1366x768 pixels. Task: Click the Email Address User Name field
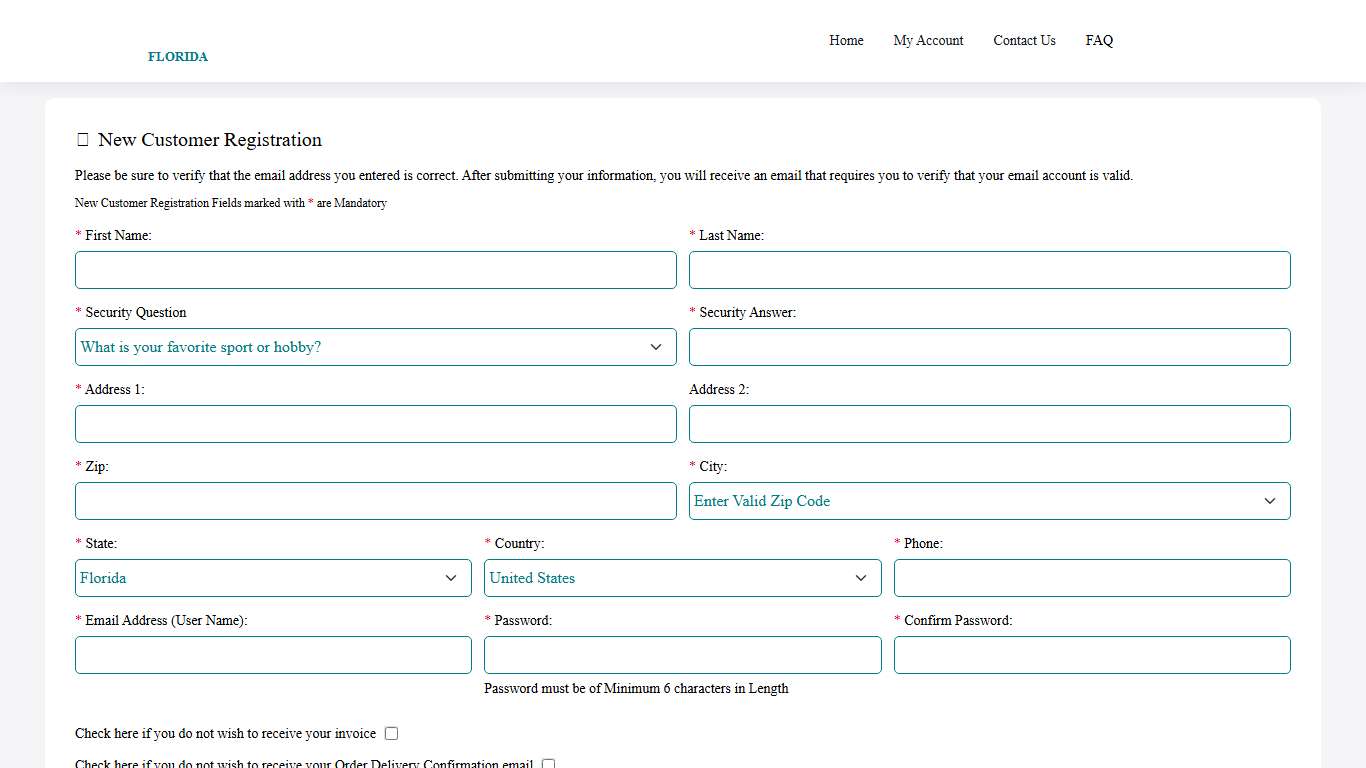272,655
